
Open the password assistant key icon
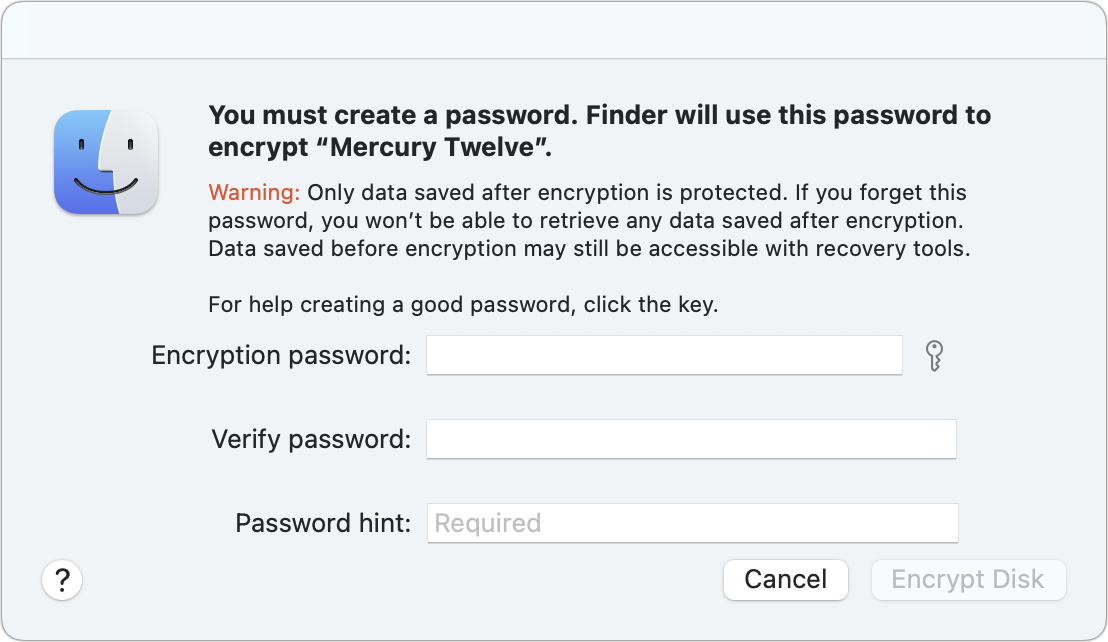pyautogui.click(x=934, y=355)
